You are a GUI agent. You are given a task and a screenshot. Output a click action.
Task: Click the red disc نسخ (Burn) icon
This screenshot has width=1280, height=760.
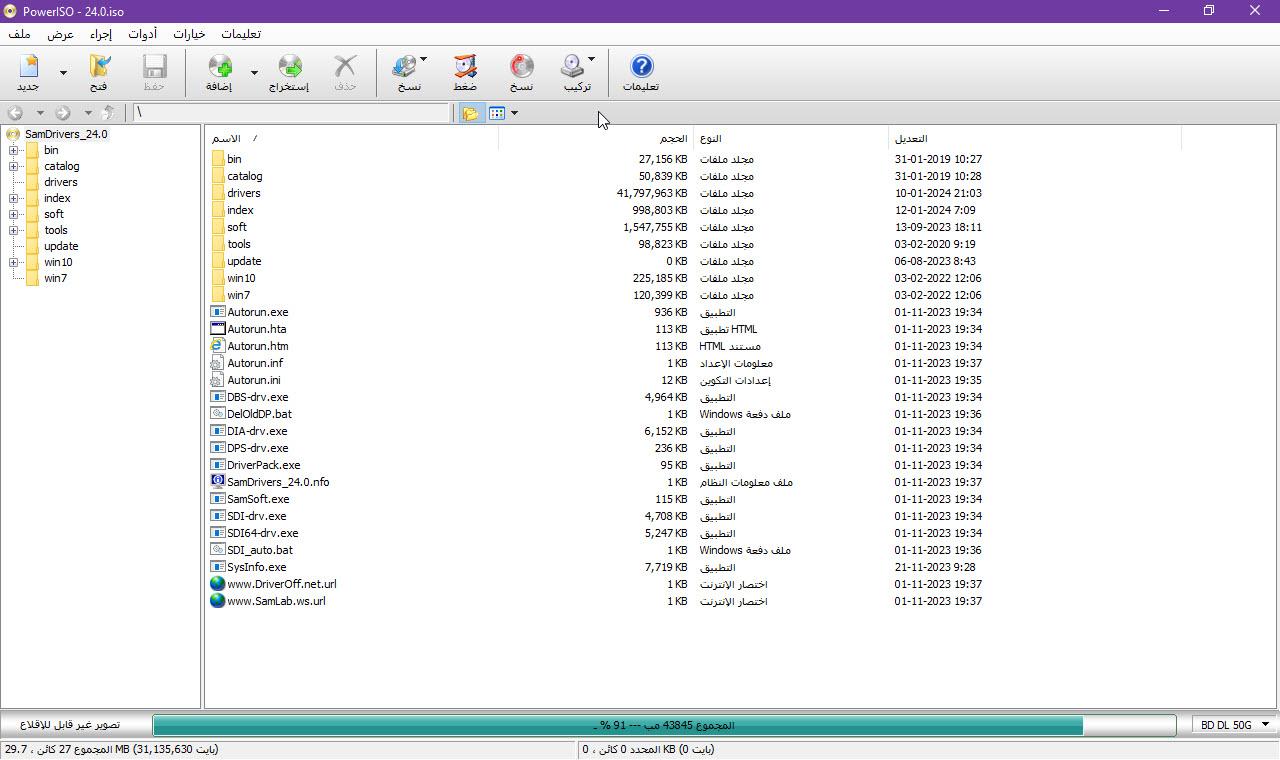(x=521, y=67)
